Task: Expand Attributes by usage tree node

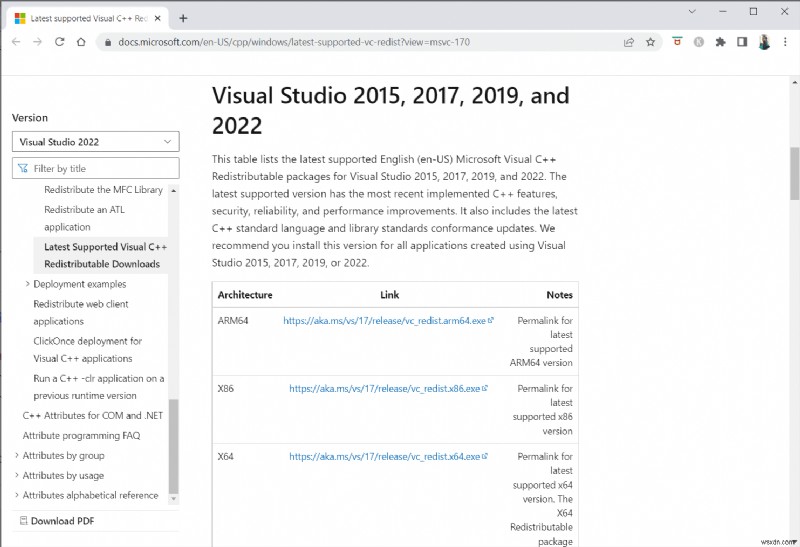Action: 16,475
